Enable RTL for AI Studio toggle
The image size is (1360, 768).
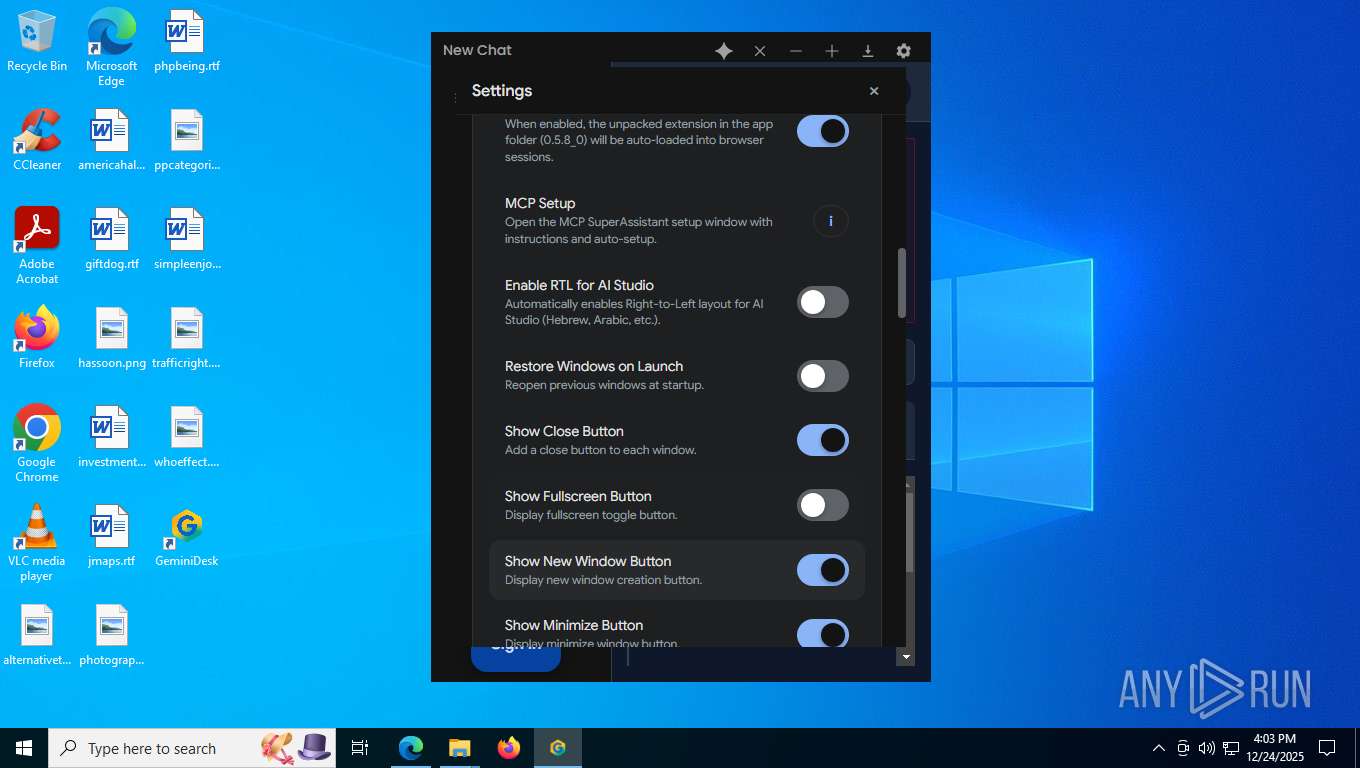[x=823, y=302]
